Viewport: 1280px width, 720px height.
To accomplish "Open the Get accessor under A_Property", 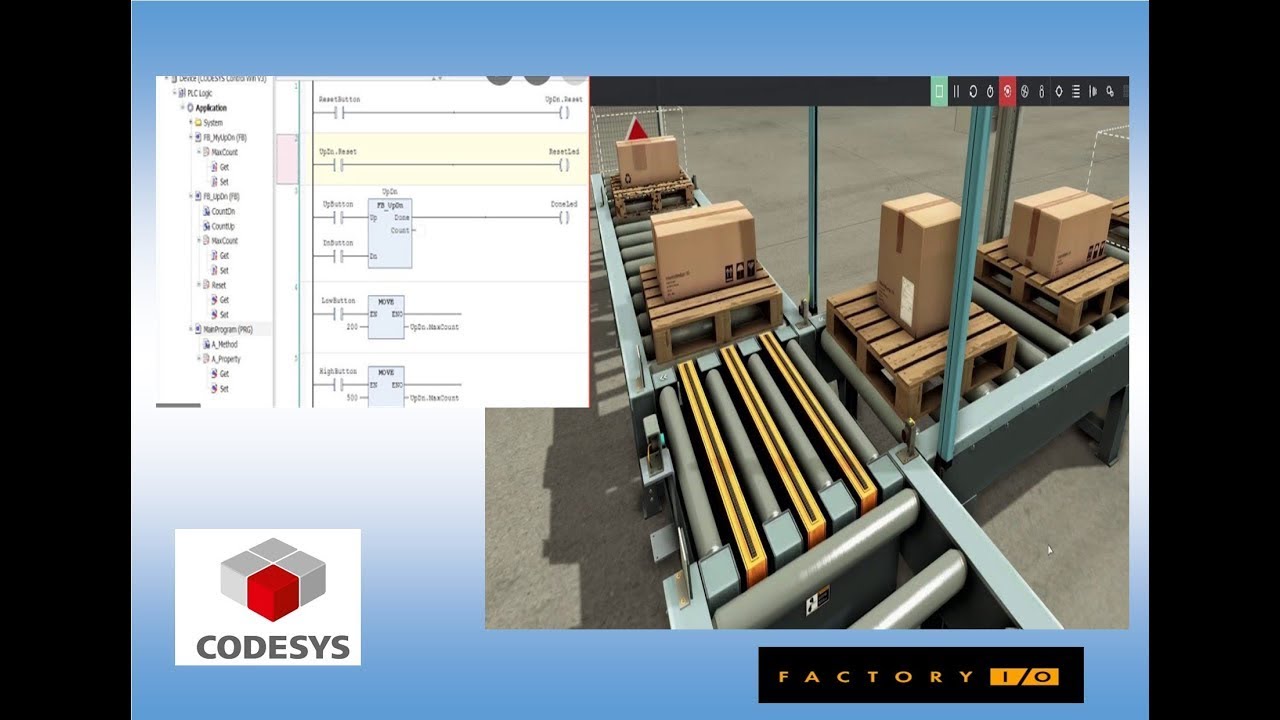I will [219, 374].
